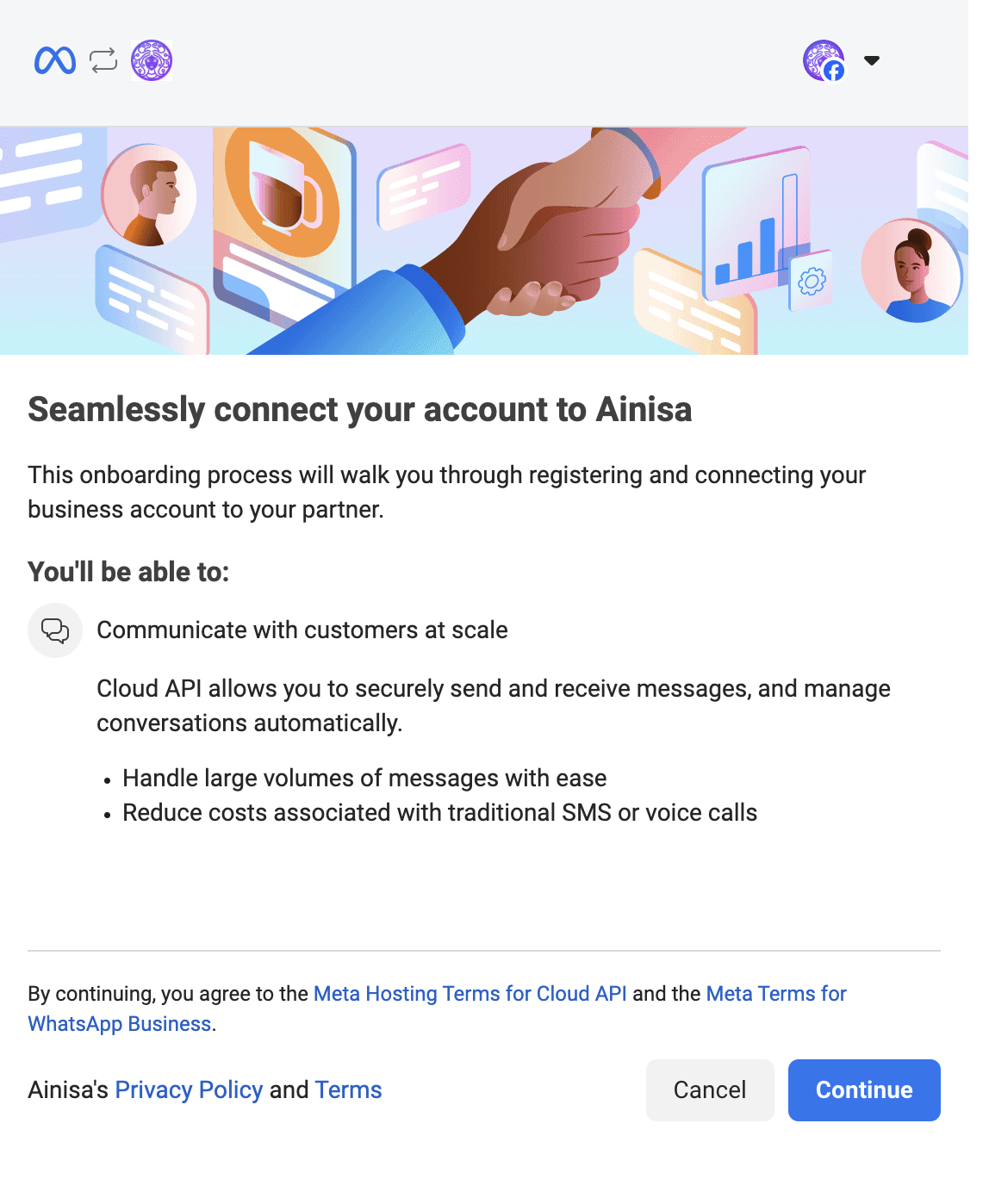Click the man's profile avatar in the banner
The image size is (989, 1204).
tap(149, 195)
